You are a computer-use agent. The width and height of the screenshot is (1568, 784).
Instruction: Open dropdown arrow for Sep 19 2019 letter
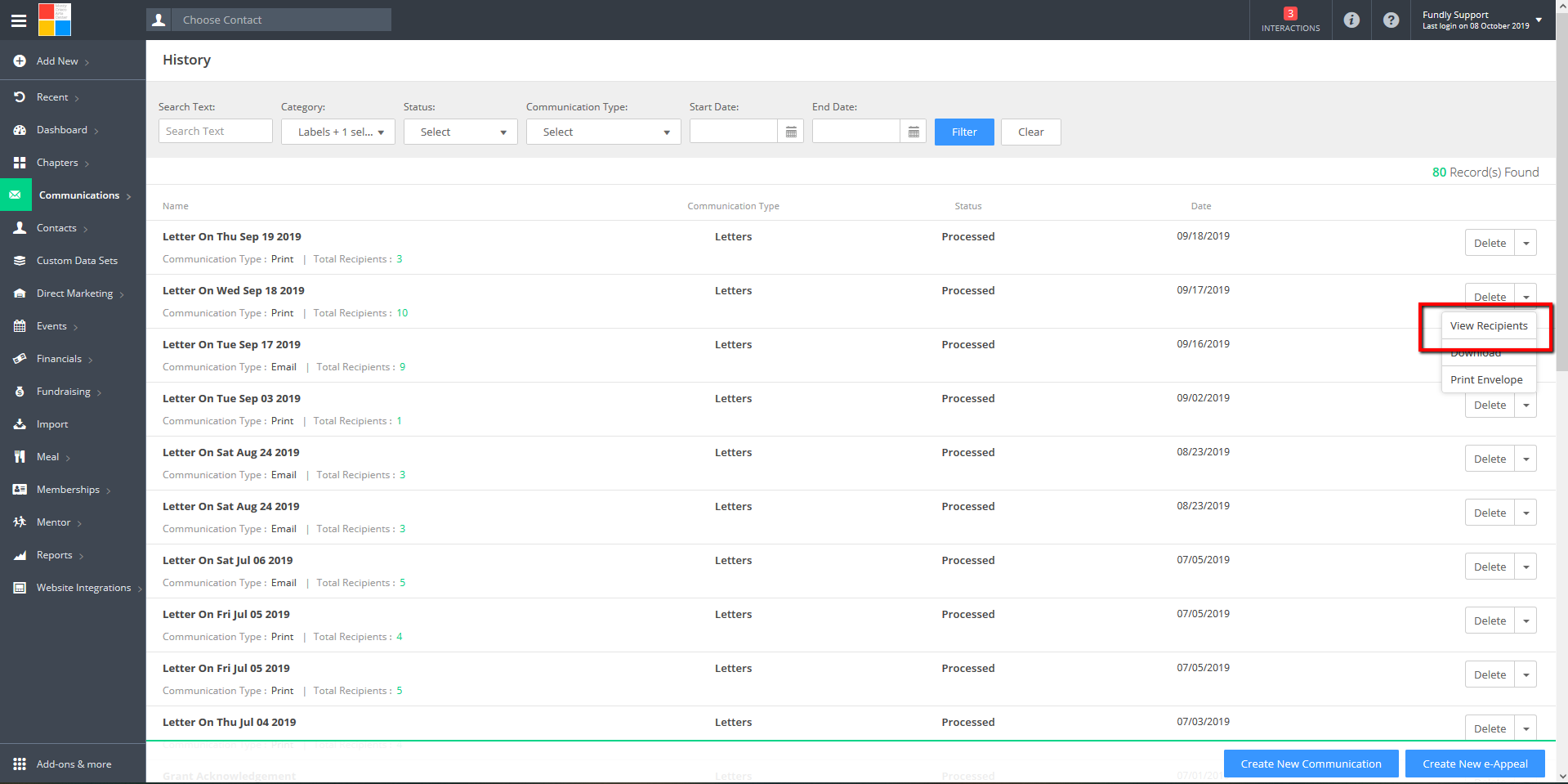(1526, 243)
